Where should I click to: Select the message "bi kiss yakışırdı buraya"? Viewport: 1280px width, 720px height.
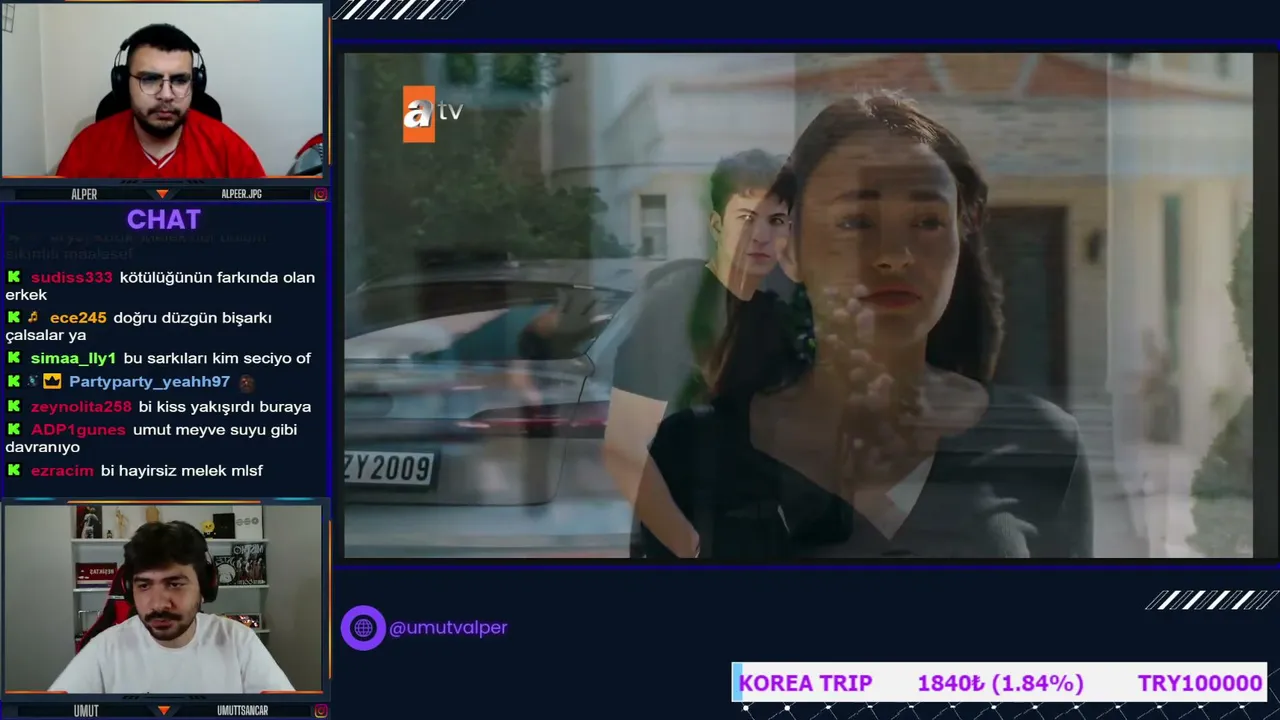[x=225, y=406]
